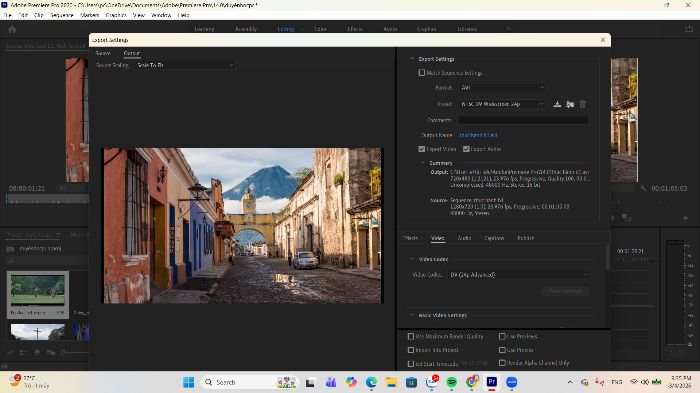This screenshot has width=700, height=393.
Task: Enable Use Maximum Render Quality
Action: pos(411,336)
